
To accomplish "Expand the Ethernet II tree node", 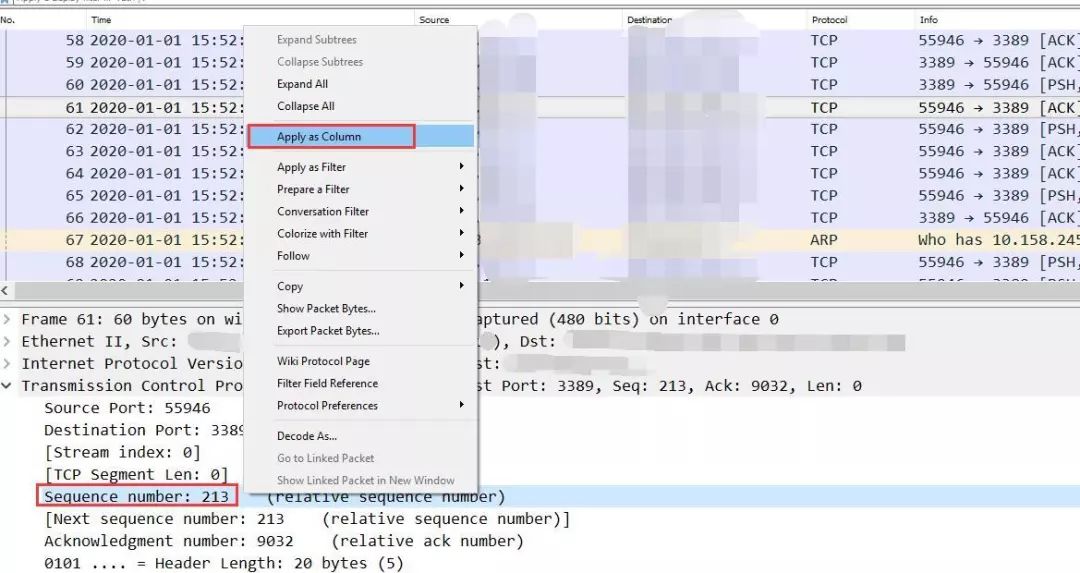I will tap(6, 341).
